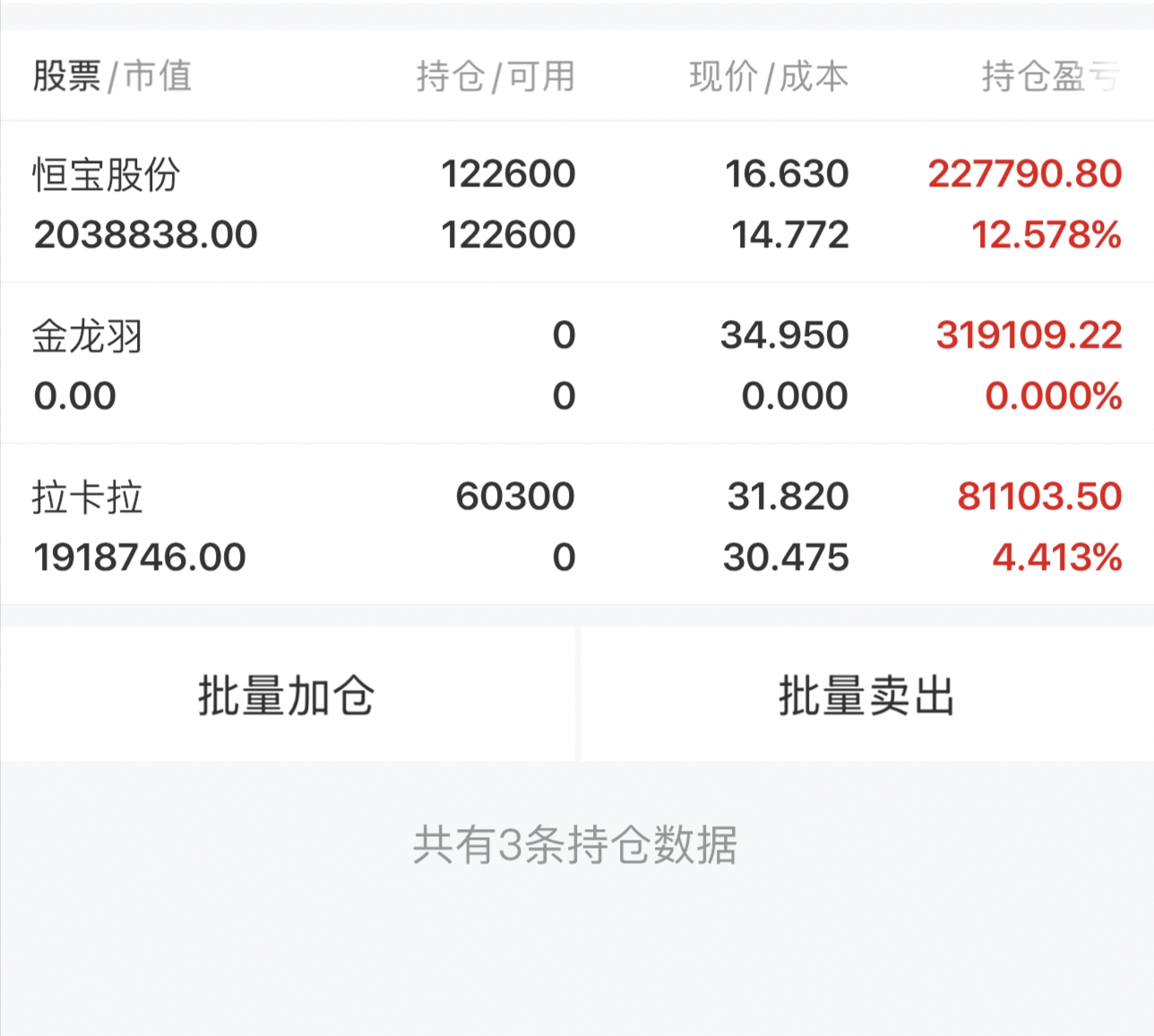Open the 恒宝股份 stock holding
Image resolution: width=1154 pixels, height=1036 pixels.
577,203
